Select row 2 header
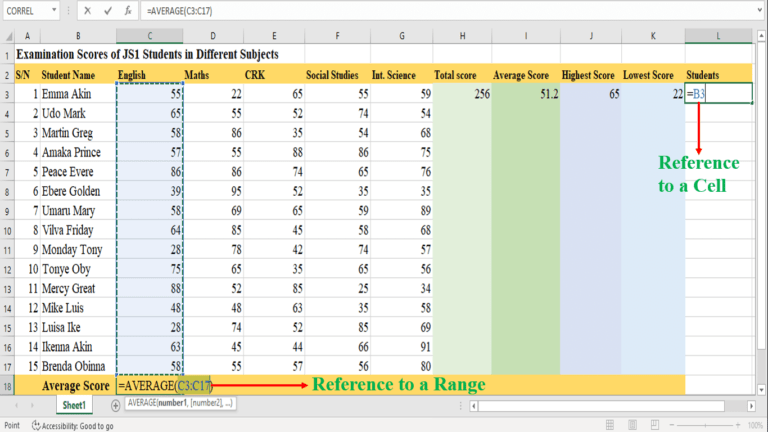The width and height of the screenshot is (768, 432). [7, 75]
